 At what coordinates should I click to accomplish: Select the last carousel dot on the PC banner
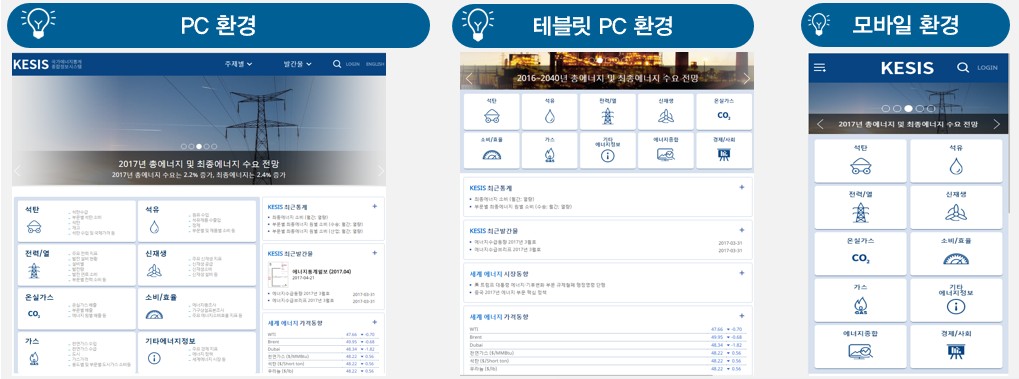click(x=214, y=147)
